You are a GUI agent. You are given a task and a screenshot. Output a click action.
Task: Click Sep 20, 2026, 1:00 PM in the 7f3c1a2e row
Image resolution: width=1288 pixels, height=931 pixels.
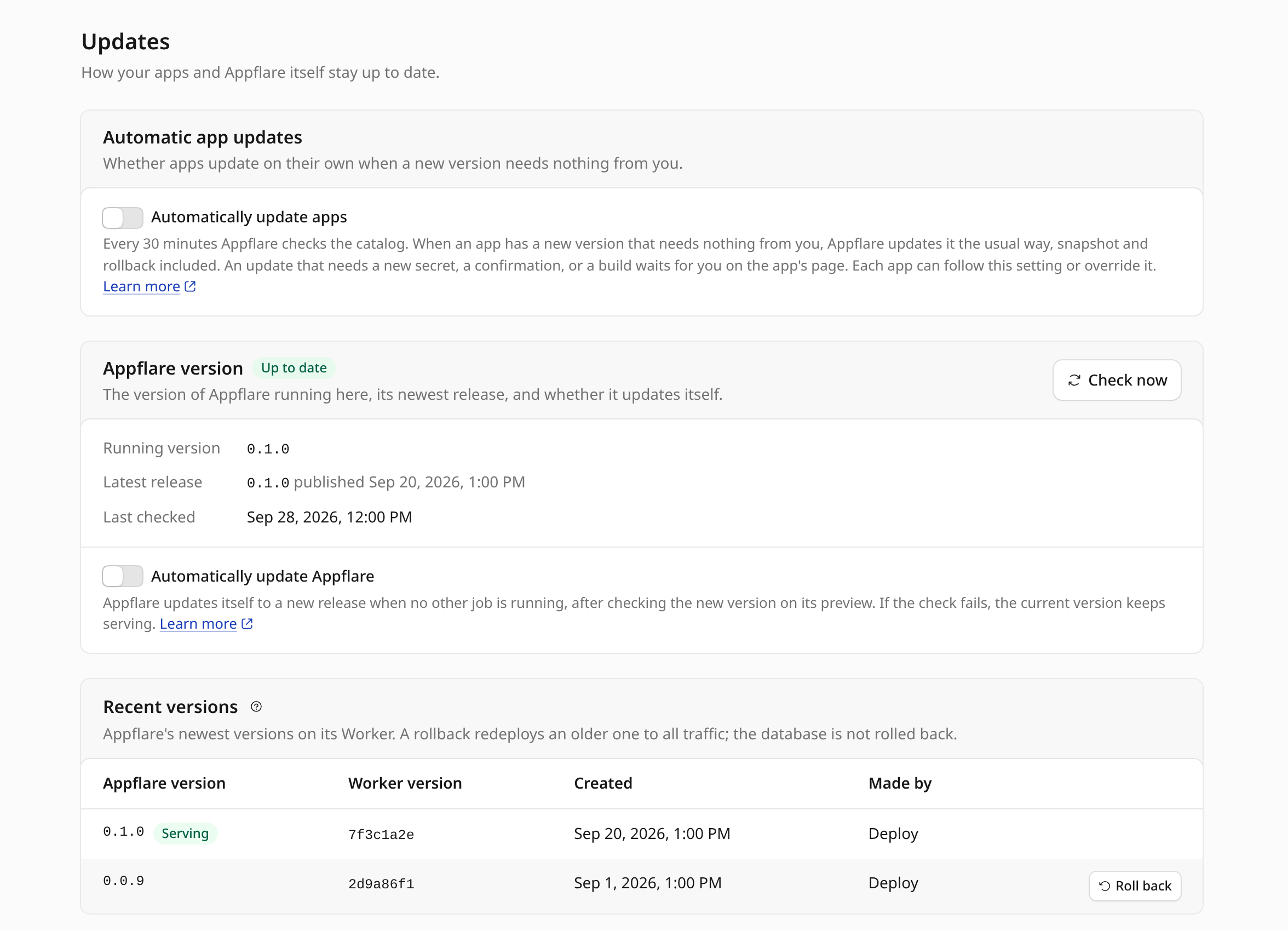point(652,834)
